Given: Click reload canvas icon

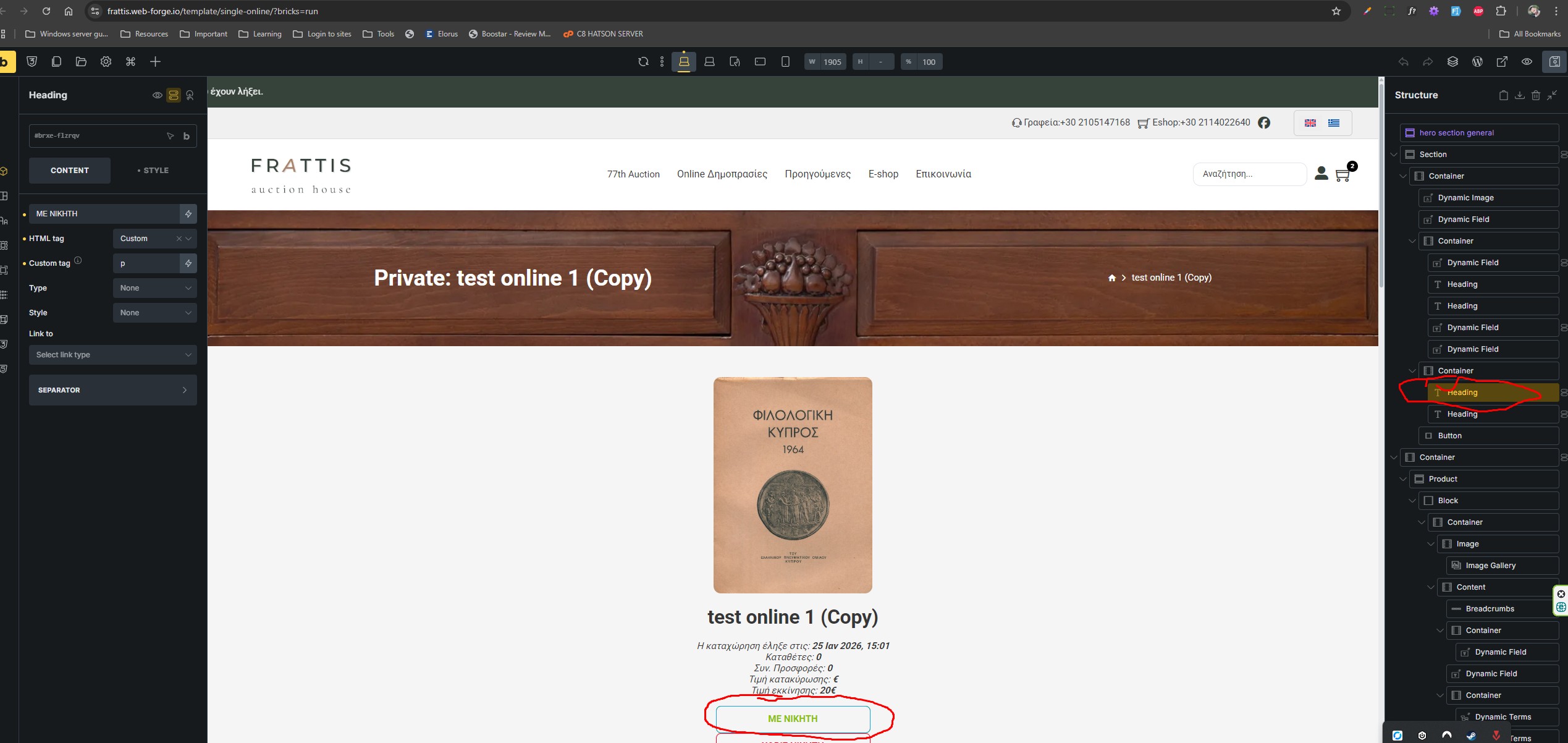Looking at the screenshot, I should 643,62.
